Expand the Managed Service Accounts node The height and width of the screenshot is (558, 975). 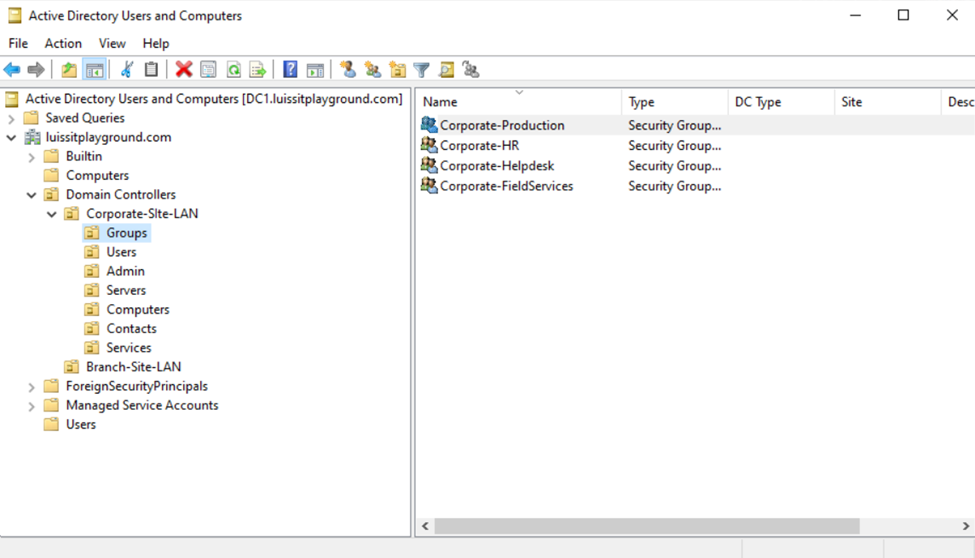(32, 406)
